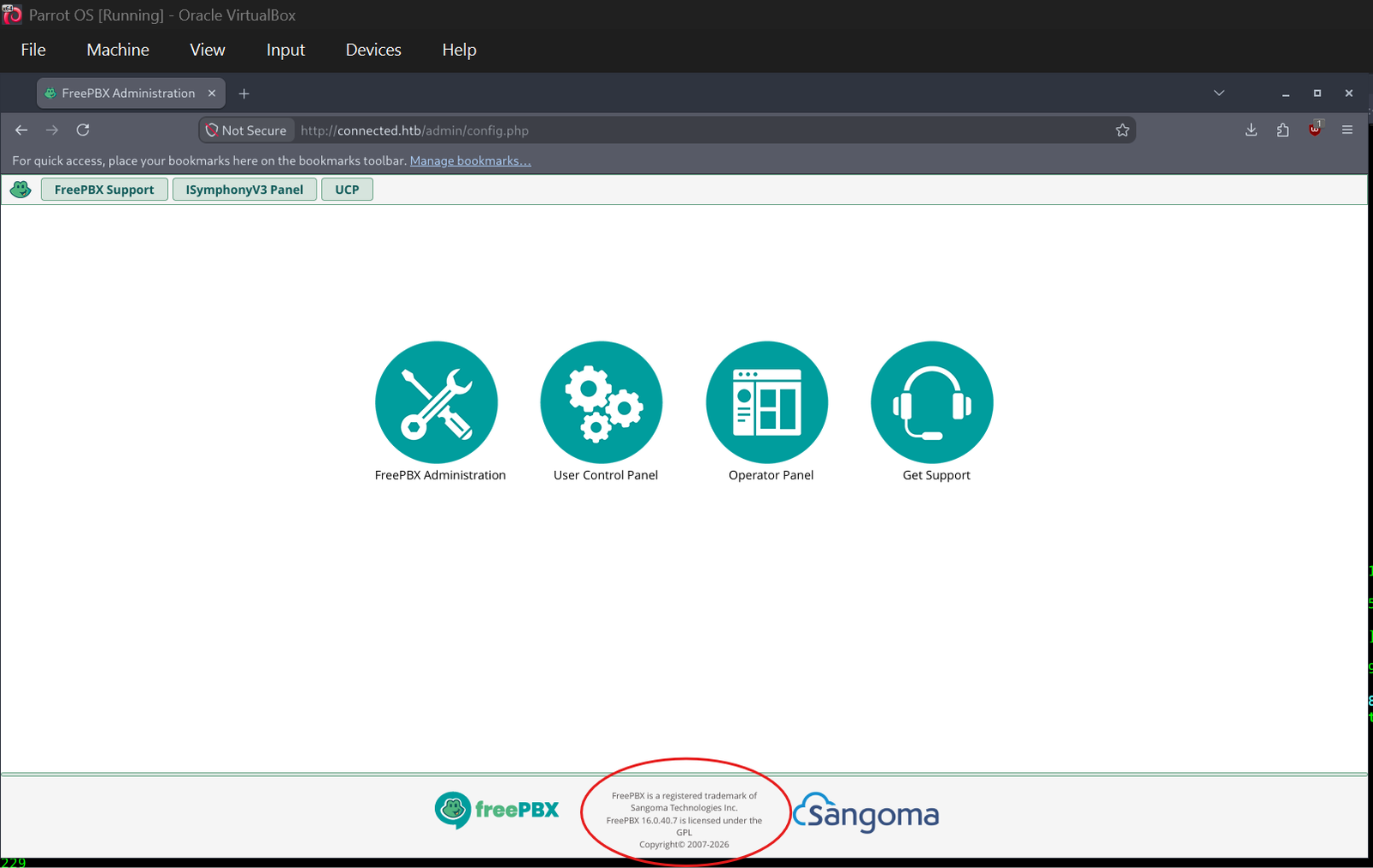Click the User Control Panel label
The height and width of the screenshot is (868, 1373).
coord(606,475)
